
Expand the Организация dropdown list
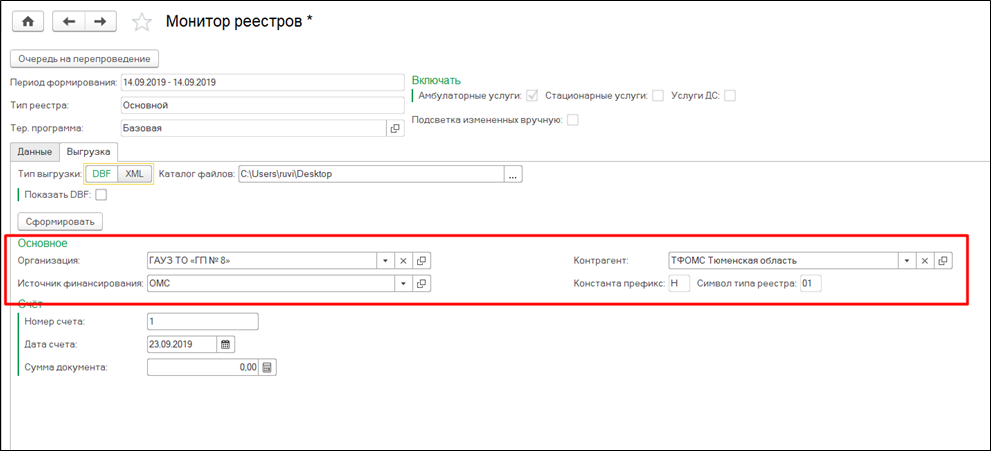coord(385,260)
